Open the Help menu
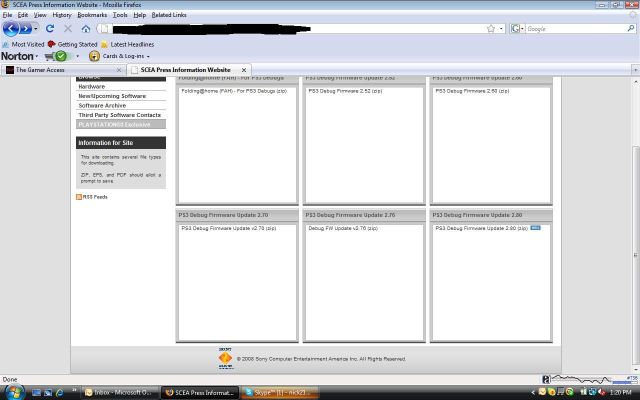Viewport: 640px width, 400px height. 140,15
